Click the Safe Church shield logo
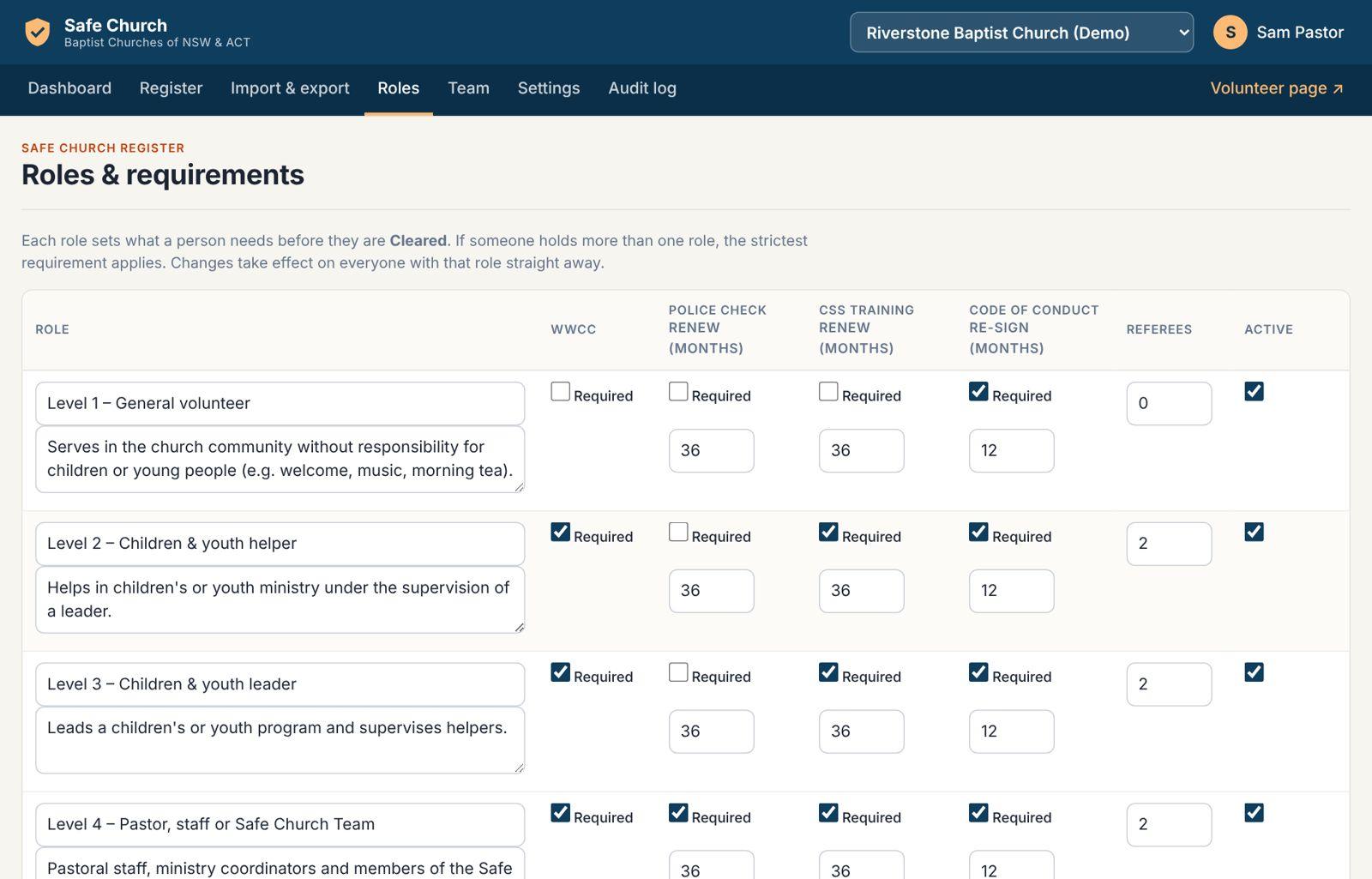1372x879 pixels. [37, 33]
